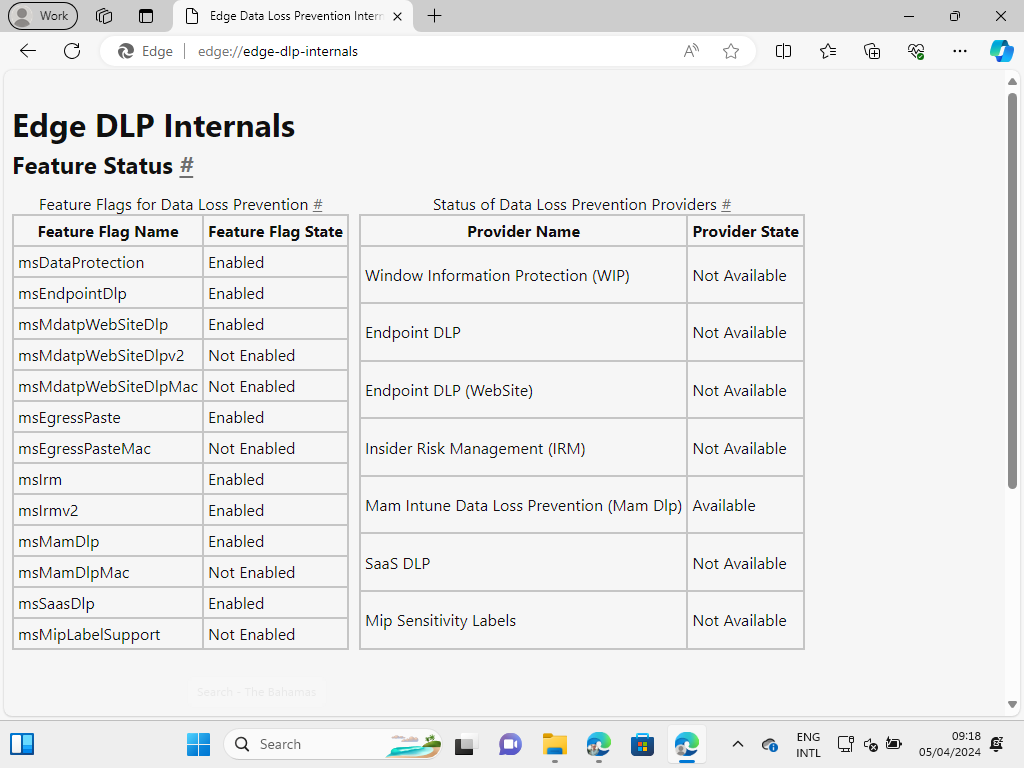Viewport: 1024px width, 768px height.
Task: Launch Microsoft Edge from the taskbar
Action: [686, 744]
